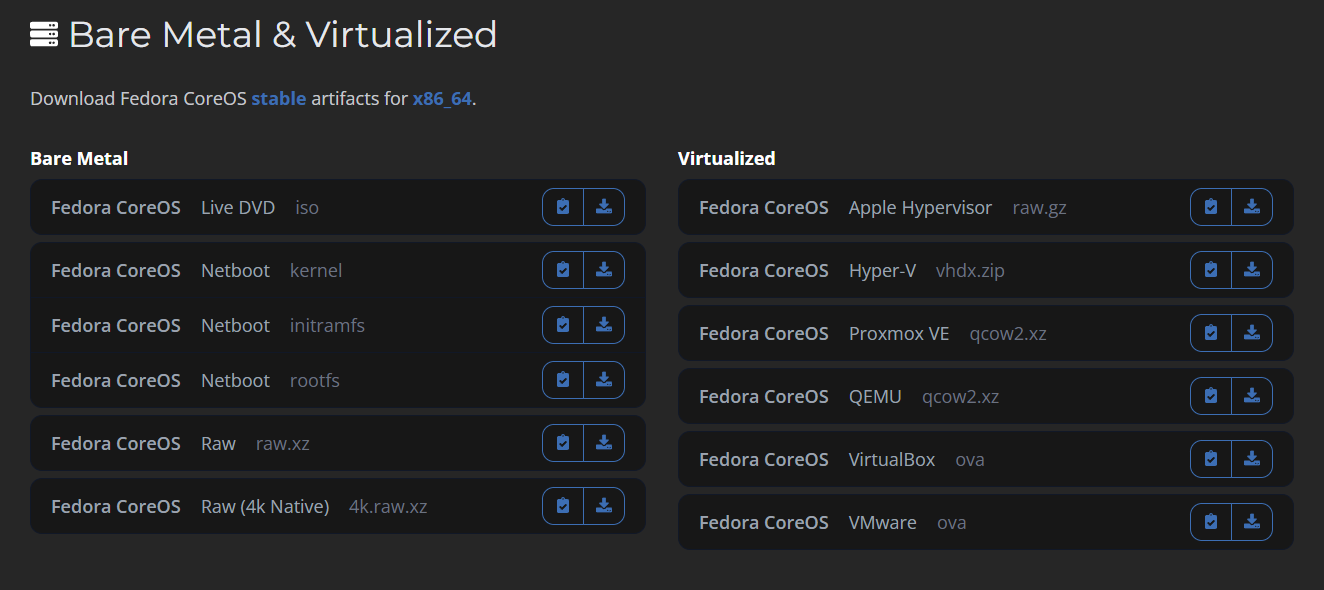This screenshot has height=590, width=1324.
Task: Download the Hyper-V vhdx.zip image
Action: click(1252, 270)
